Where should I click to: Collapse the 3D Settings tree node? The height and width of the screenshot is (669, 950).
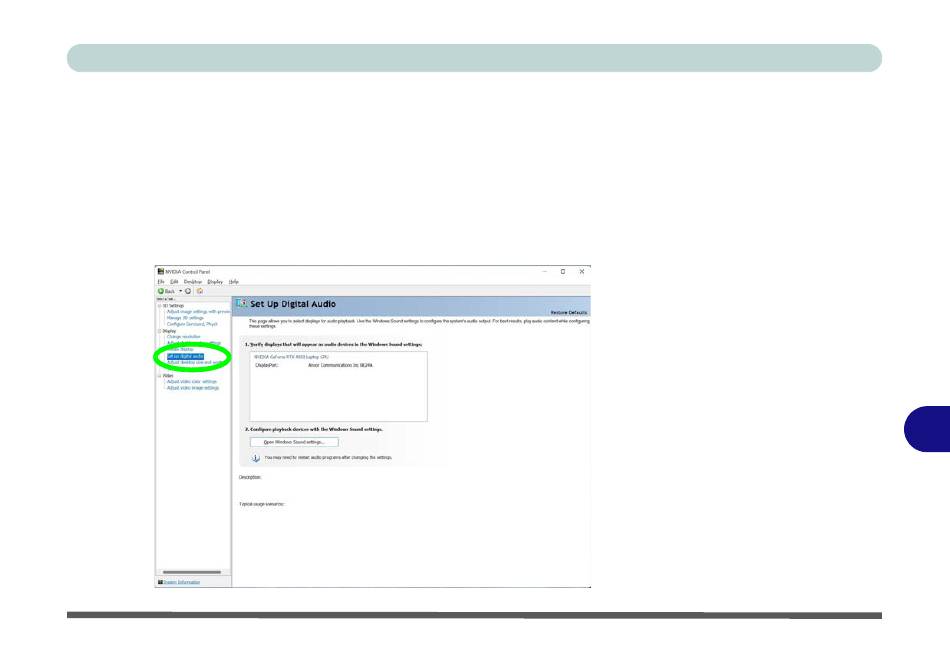click(x=159, y=306)
